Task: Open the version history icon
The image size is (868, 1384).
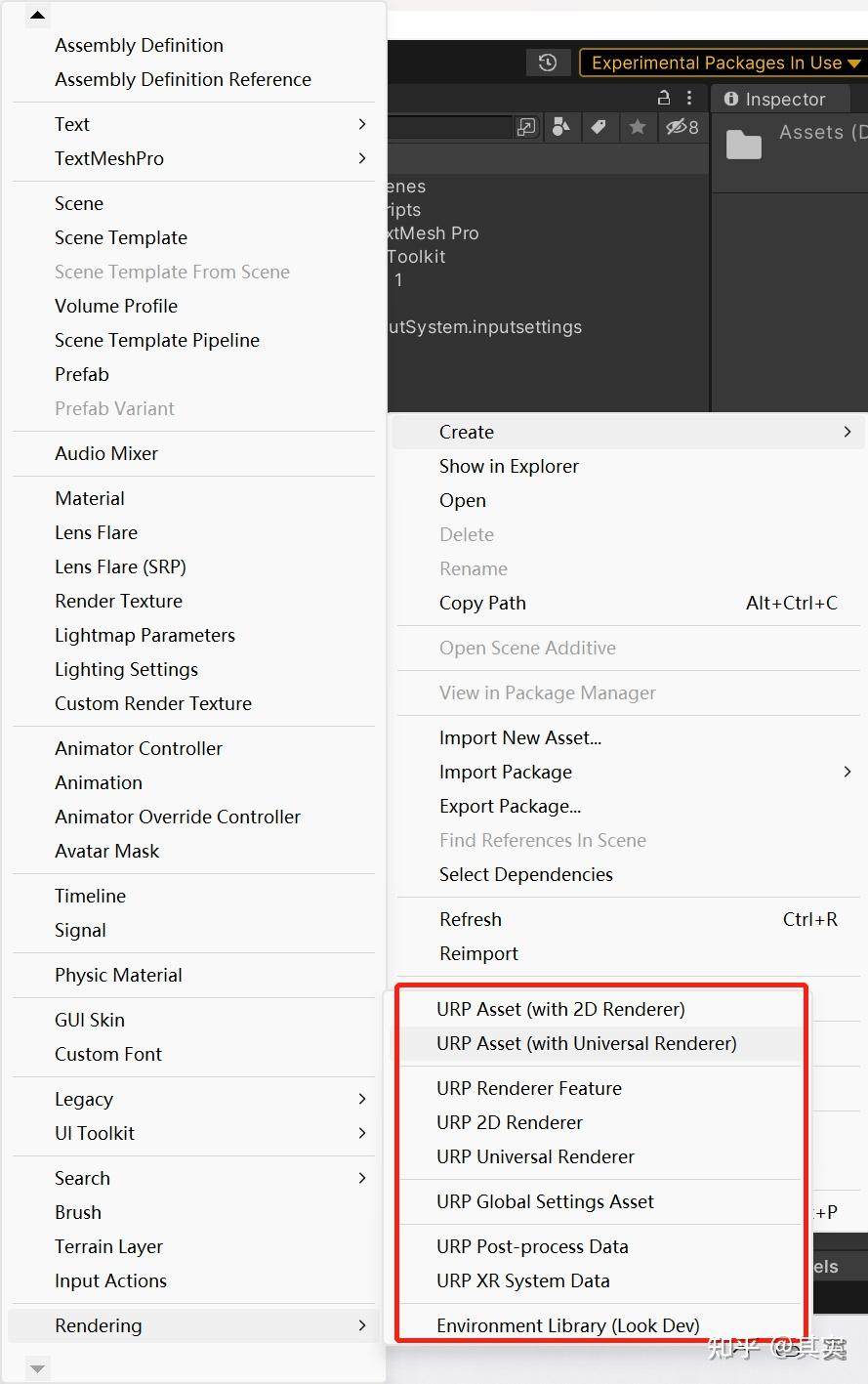Action: [x=548, y=62]
